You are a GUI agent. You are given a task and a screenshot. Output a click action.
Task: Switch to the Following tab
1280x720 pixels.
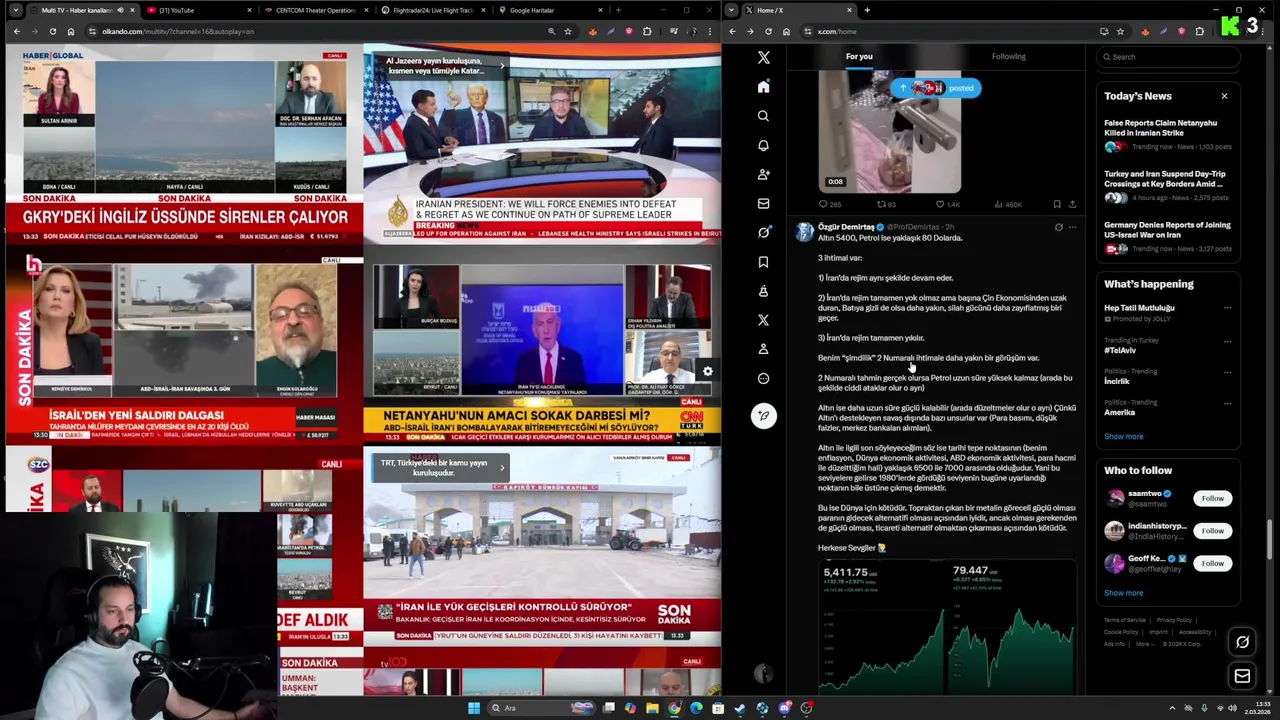(x=1008, y=57)
